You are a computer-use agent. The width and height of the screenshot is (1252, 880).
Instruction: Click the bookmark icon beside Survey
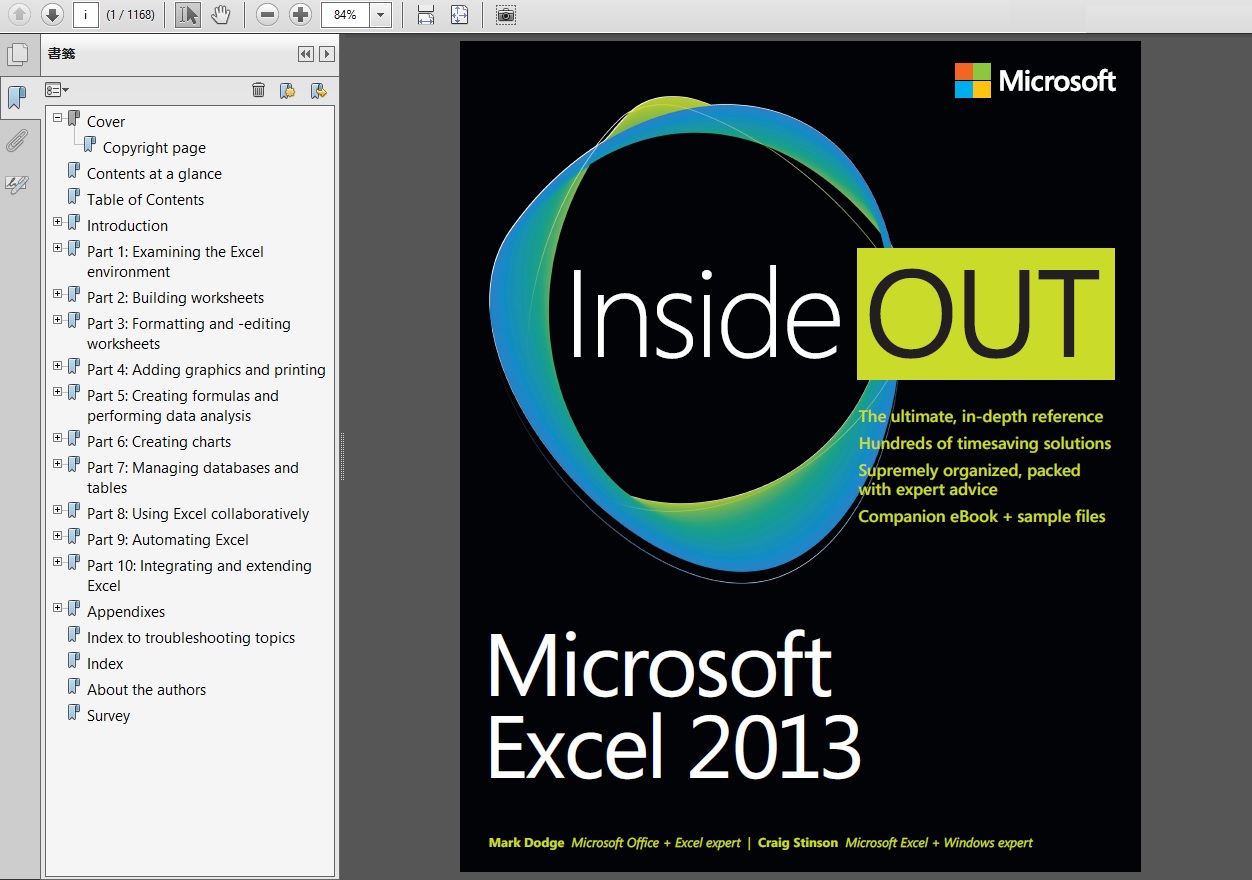click(74, 713)
